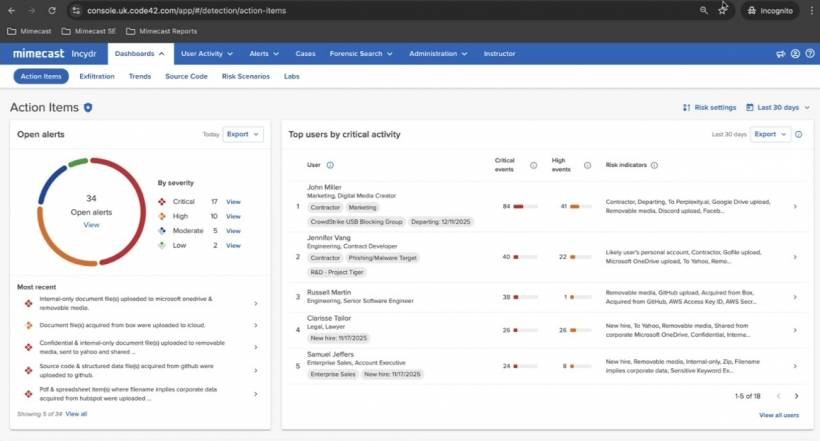Screen dimensions: 820x441
Task: Click info icon next to User column
Action: (x=330, y=165)
